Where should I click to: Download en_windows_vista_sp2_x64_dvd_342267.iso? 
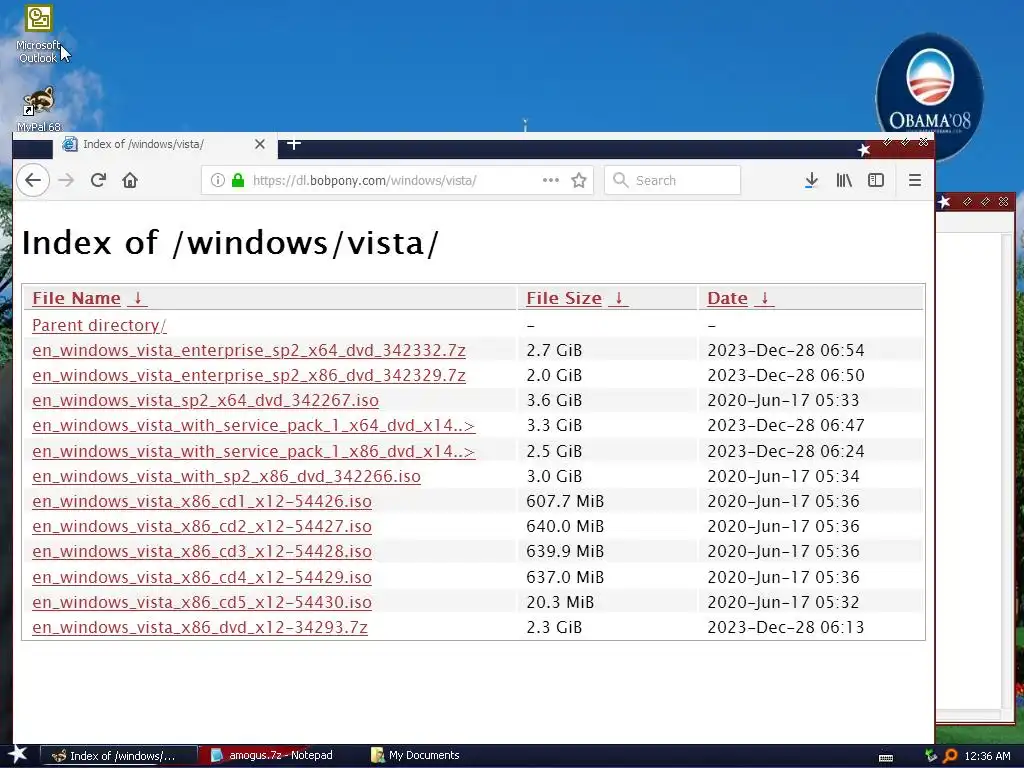click(x=205, y=400)
